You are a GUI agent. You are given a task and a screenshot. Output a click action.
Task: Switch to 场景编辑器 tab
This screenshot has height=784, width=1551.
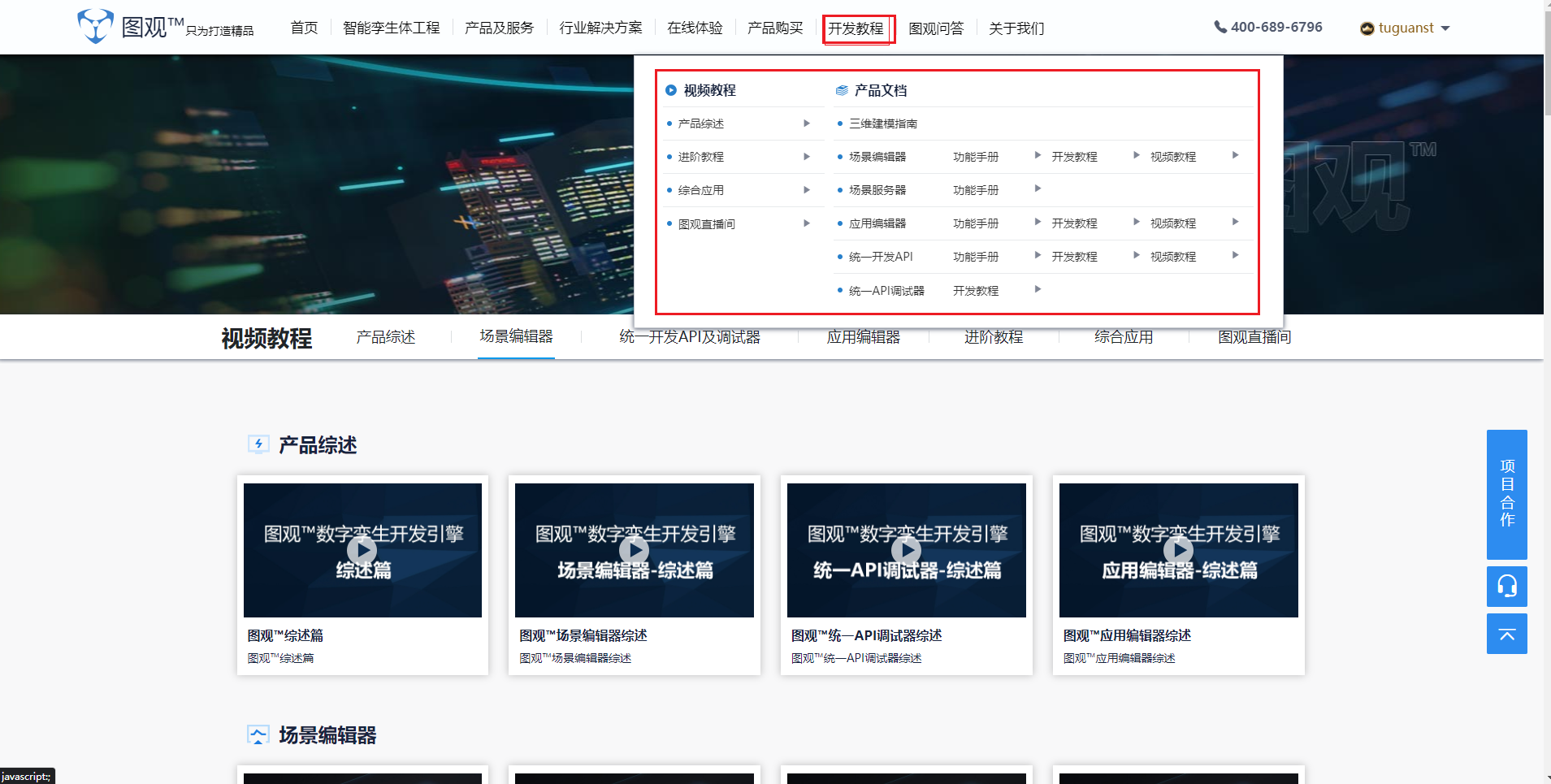click(517, 336)
